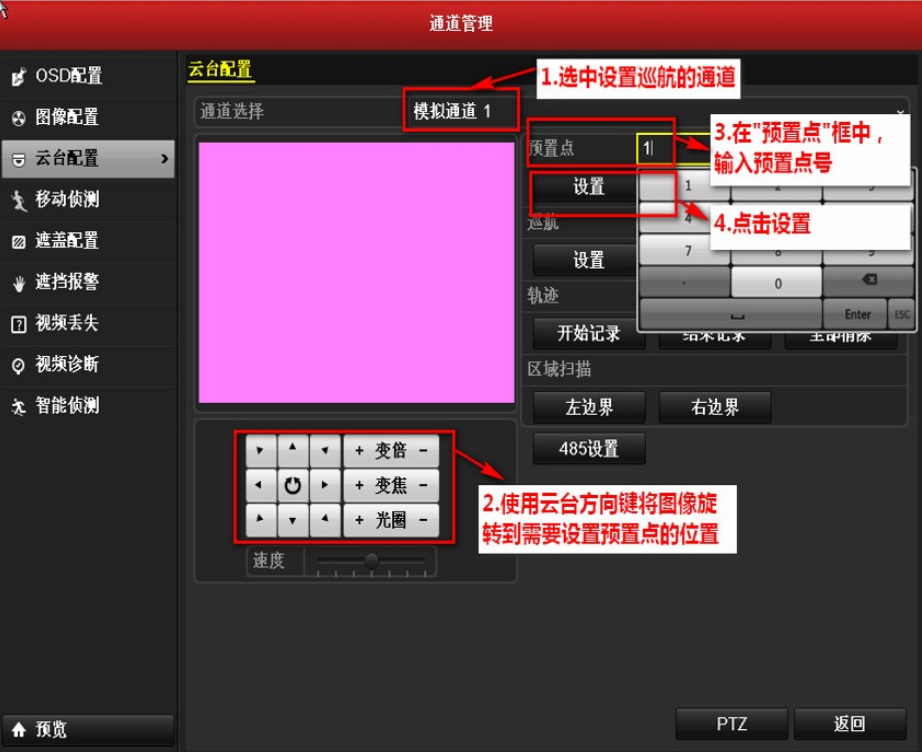Expand the 云台配置 sidebar arrow

tap(165, 159)
